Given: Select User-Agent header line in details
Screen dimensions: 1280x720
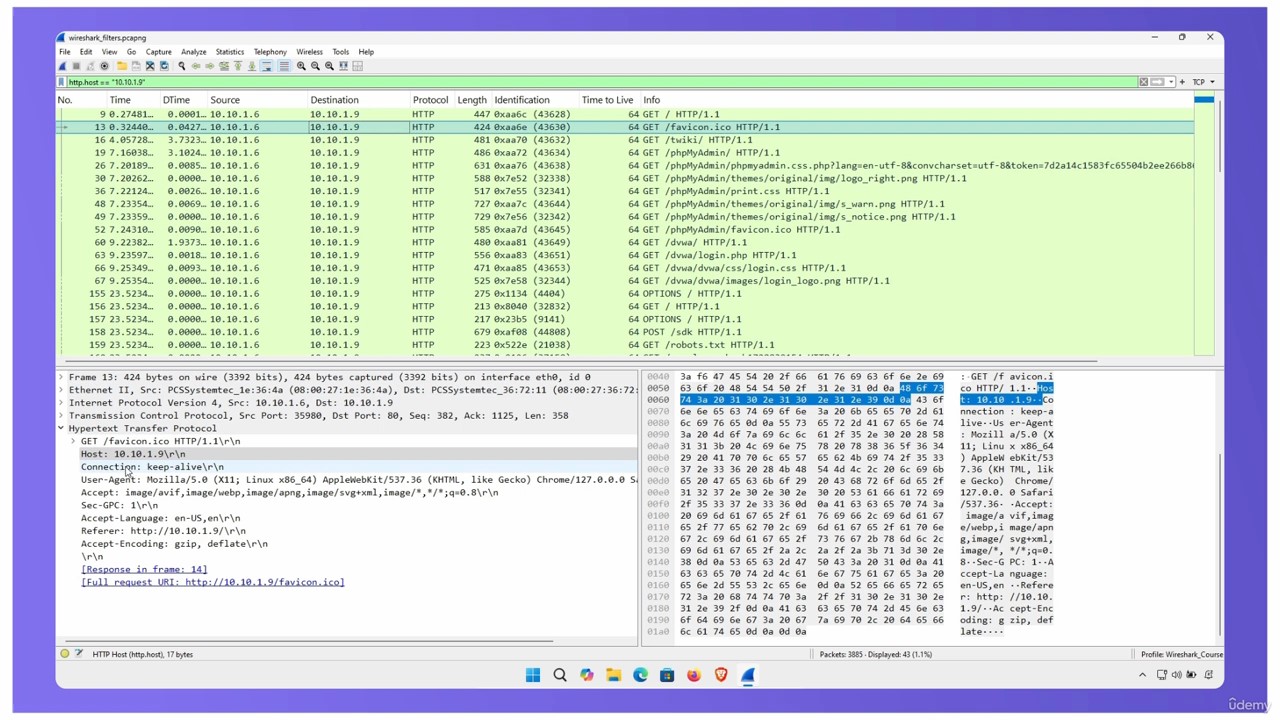Looking at the screenshot, I should [x=358, y=480].
